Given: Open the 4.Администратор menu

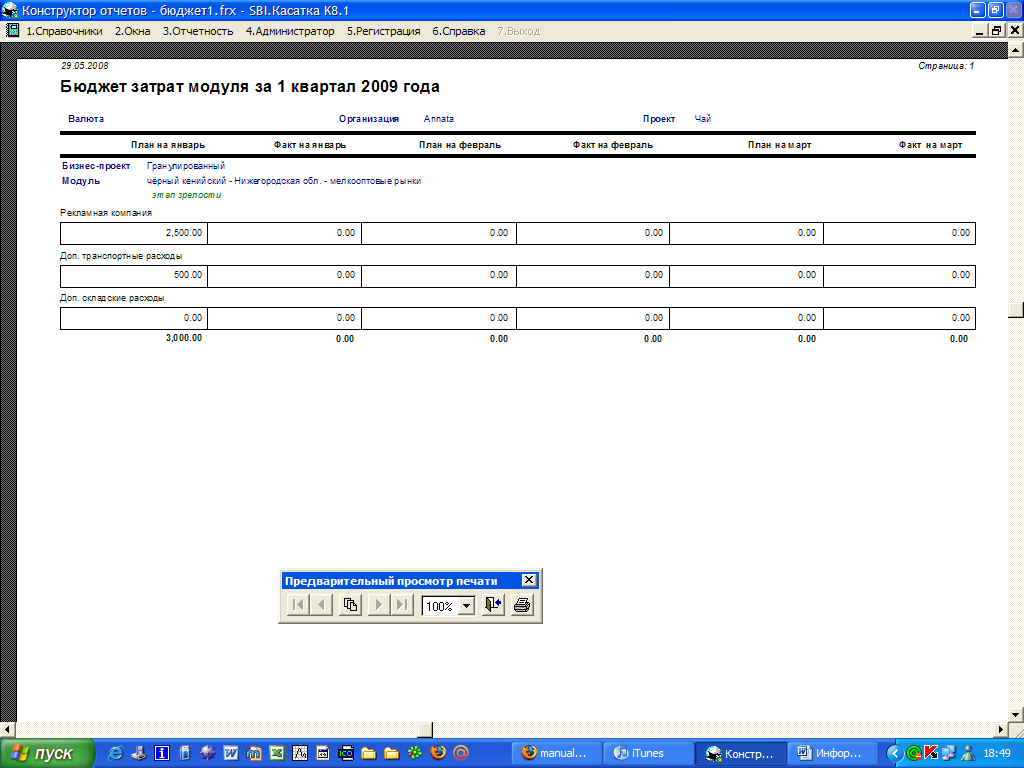Looking at the screenshot, I should tap(290, 31).
